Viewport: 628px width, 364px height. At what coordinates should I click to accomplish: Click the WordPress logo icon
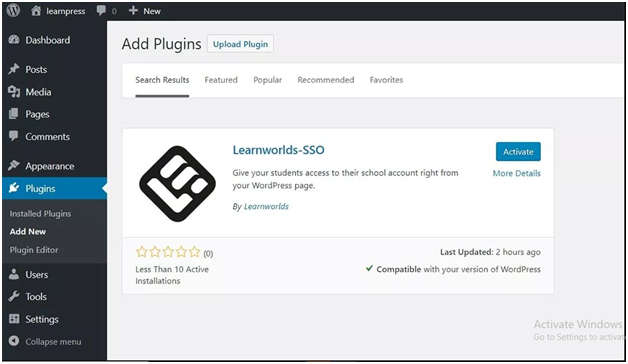13,10
